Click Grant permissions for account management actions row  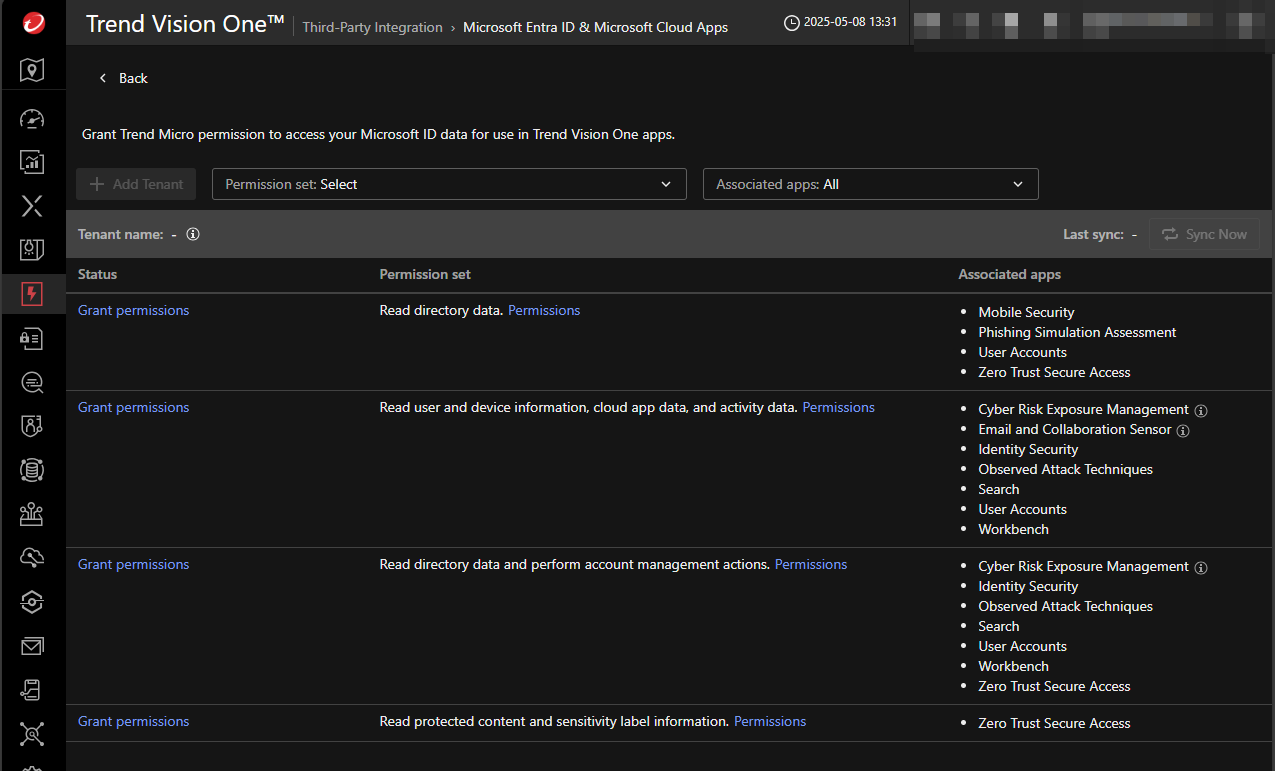[133, 565]
